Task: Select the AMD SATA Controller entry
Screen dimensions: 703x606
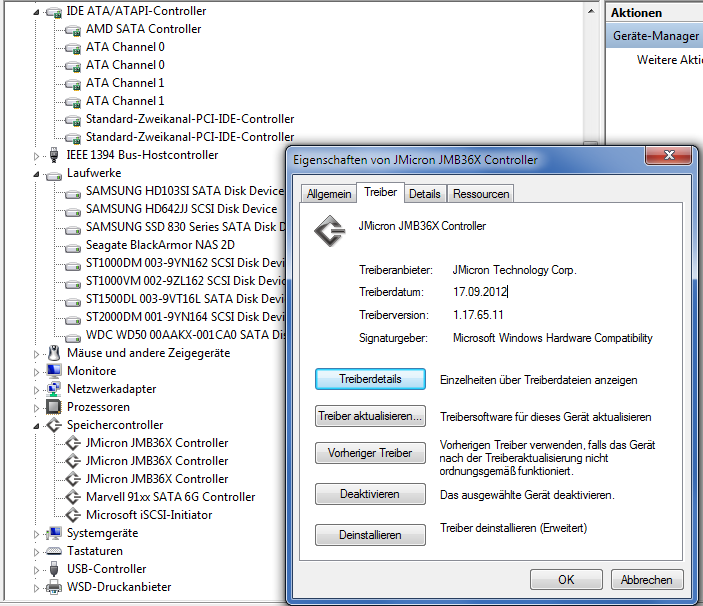Action: tap(143, 29)
